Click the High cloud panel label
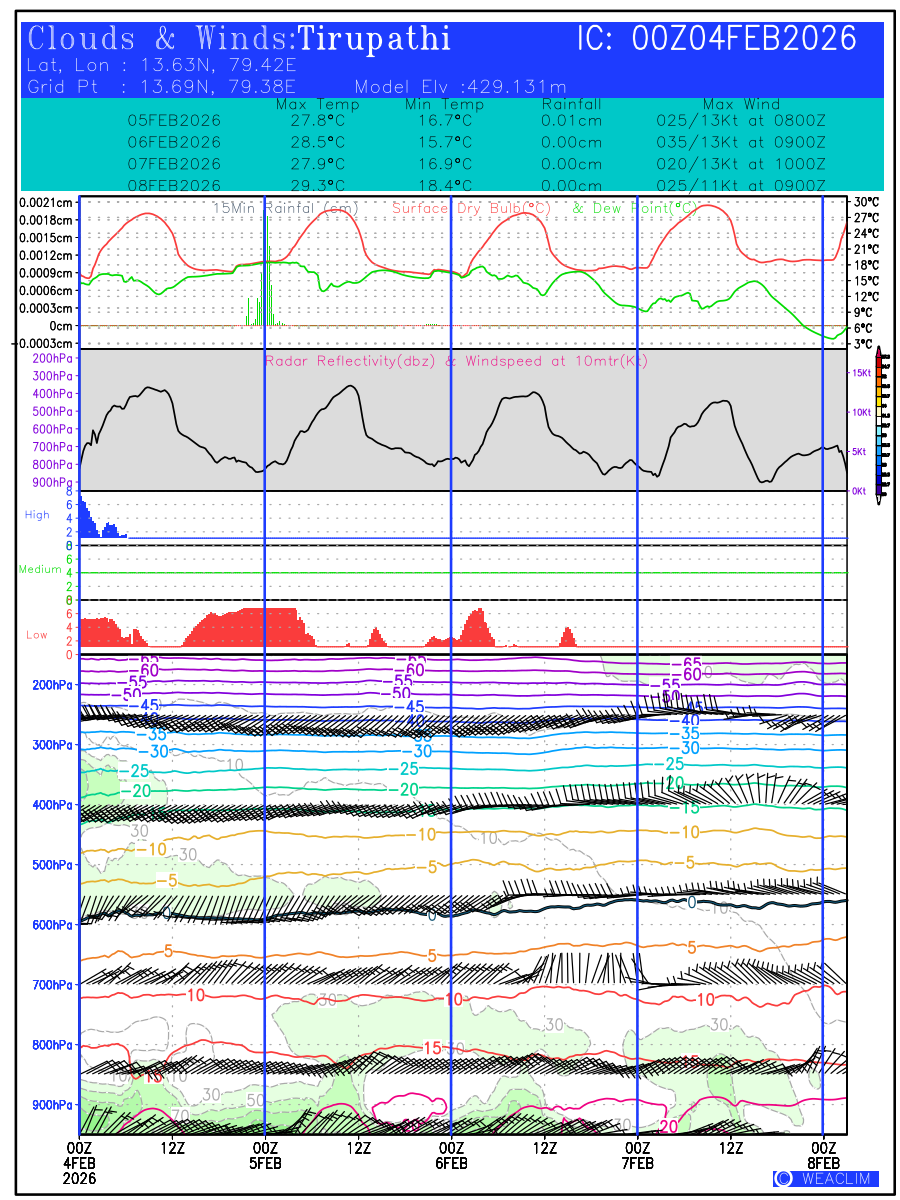The image size is (900, 1200). 37,515
